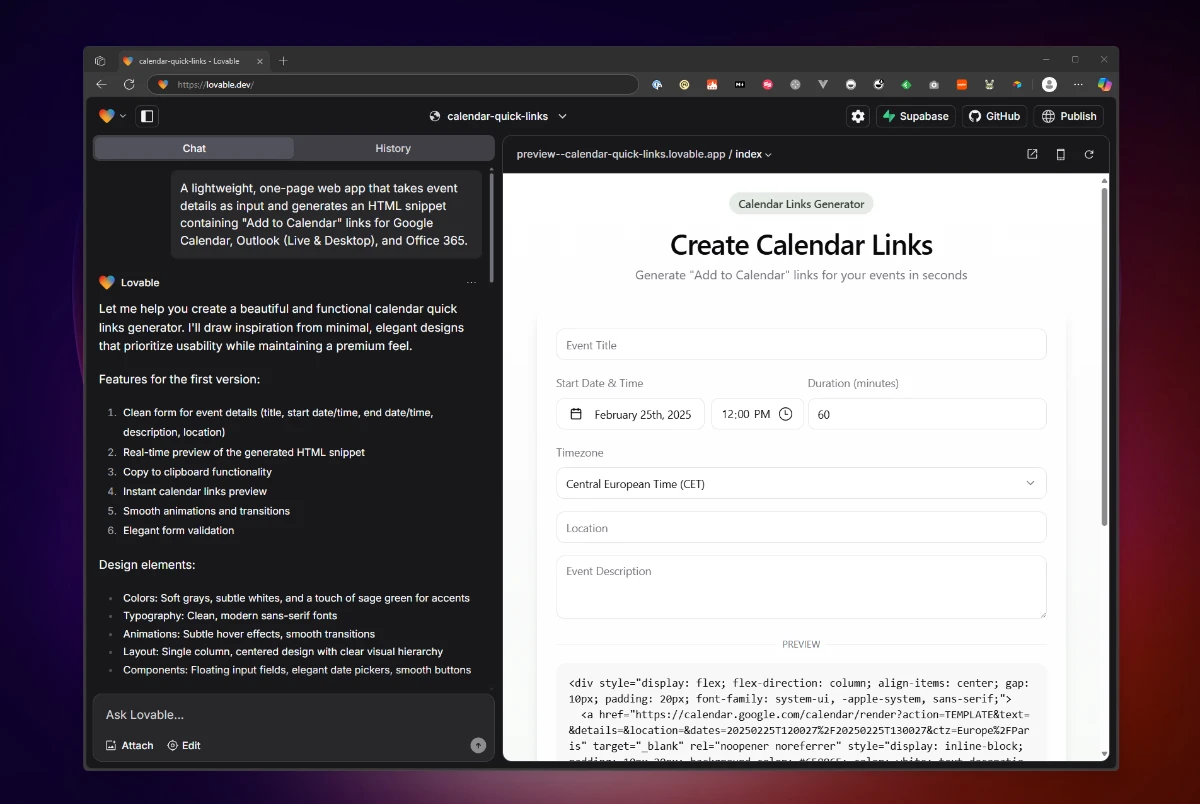This screenshot has width=1200, height=804.
Task: Click the orange square extension icon
Action: 961,85
